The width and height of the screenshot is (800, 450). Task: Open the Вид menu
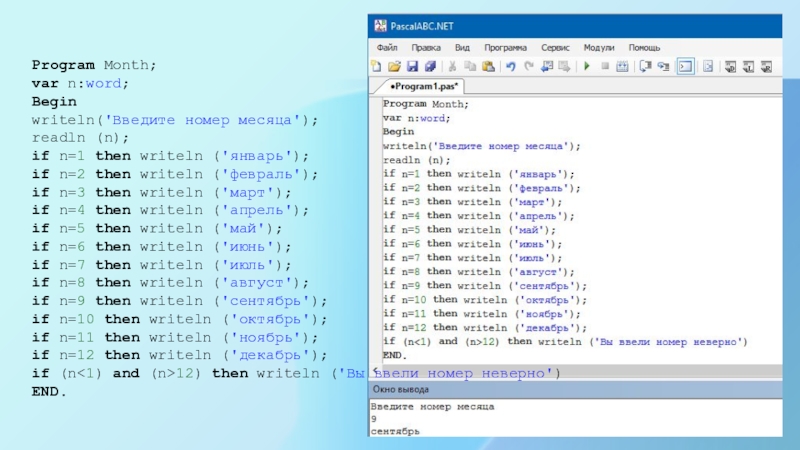462,47
